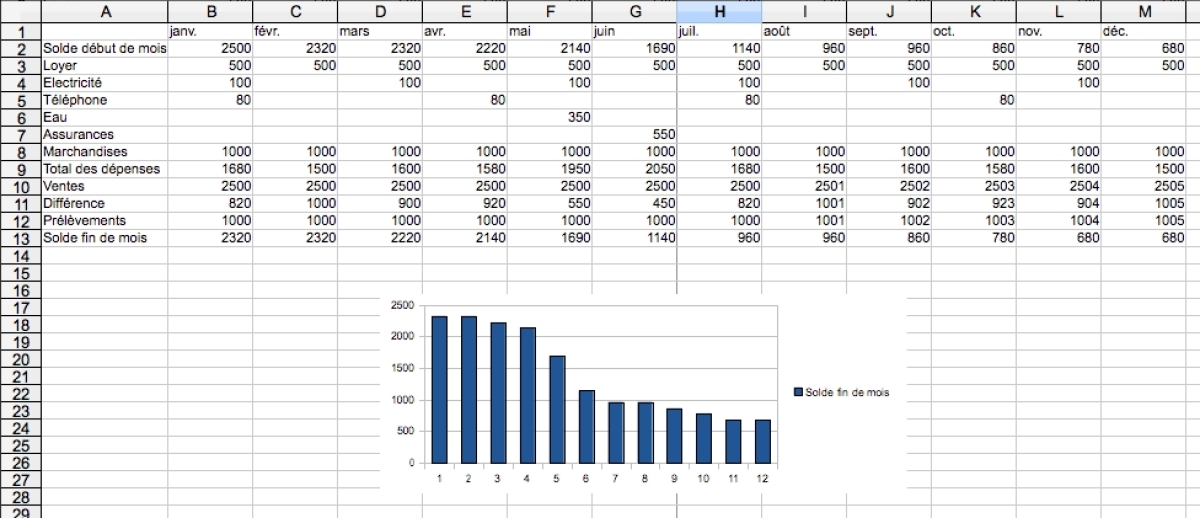Select the 'Marchandises' label cell
The width and height of the screenshot is (1200, 518).
(104, 151)
